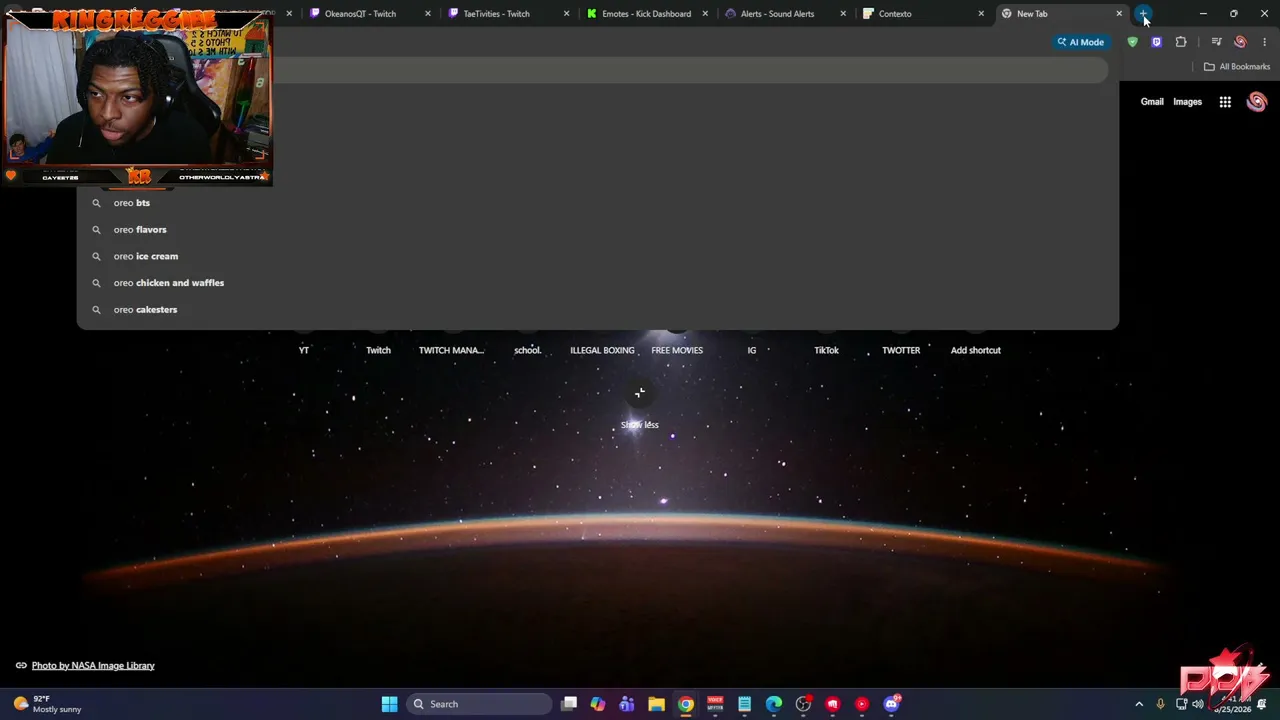
Task: Open OBS Studio from the taskbar
Action: pos(803,704)
